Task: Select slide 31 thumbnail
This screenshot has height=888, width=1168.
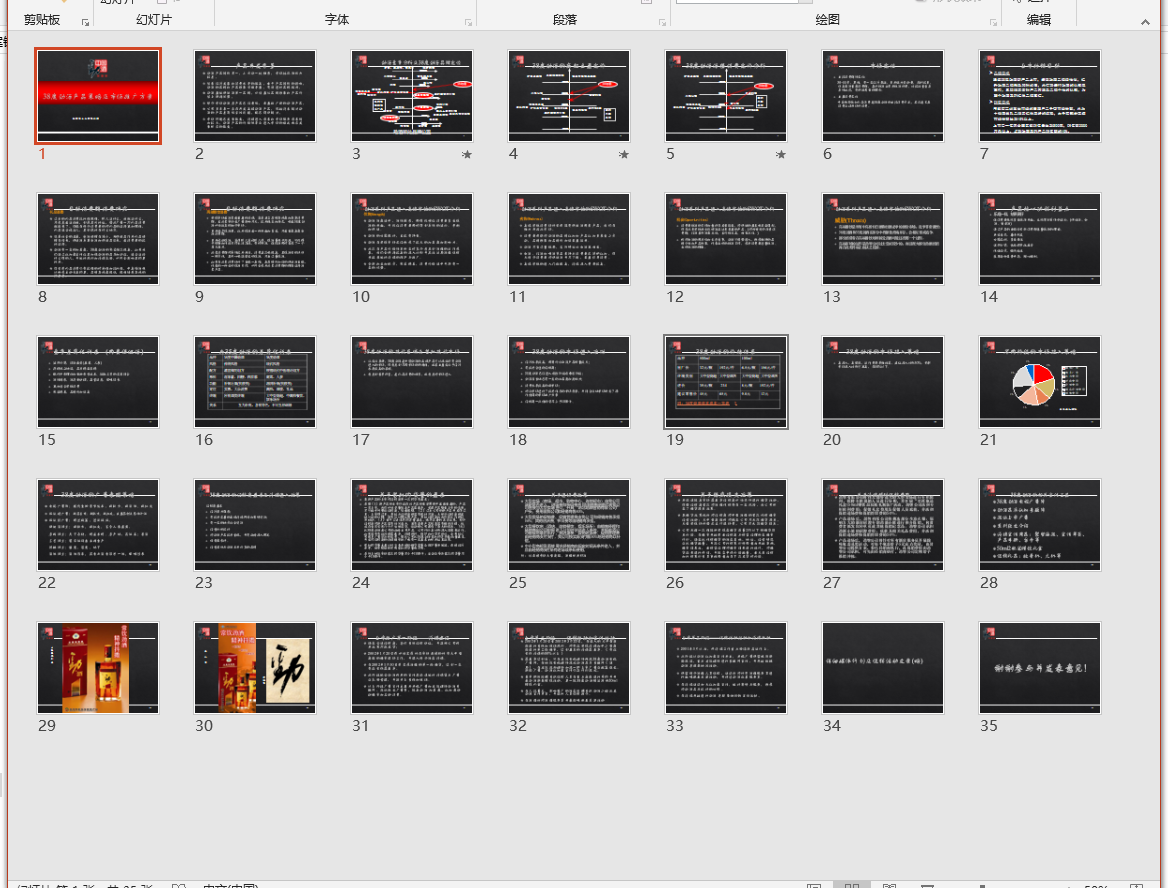Action: point(412,668)
